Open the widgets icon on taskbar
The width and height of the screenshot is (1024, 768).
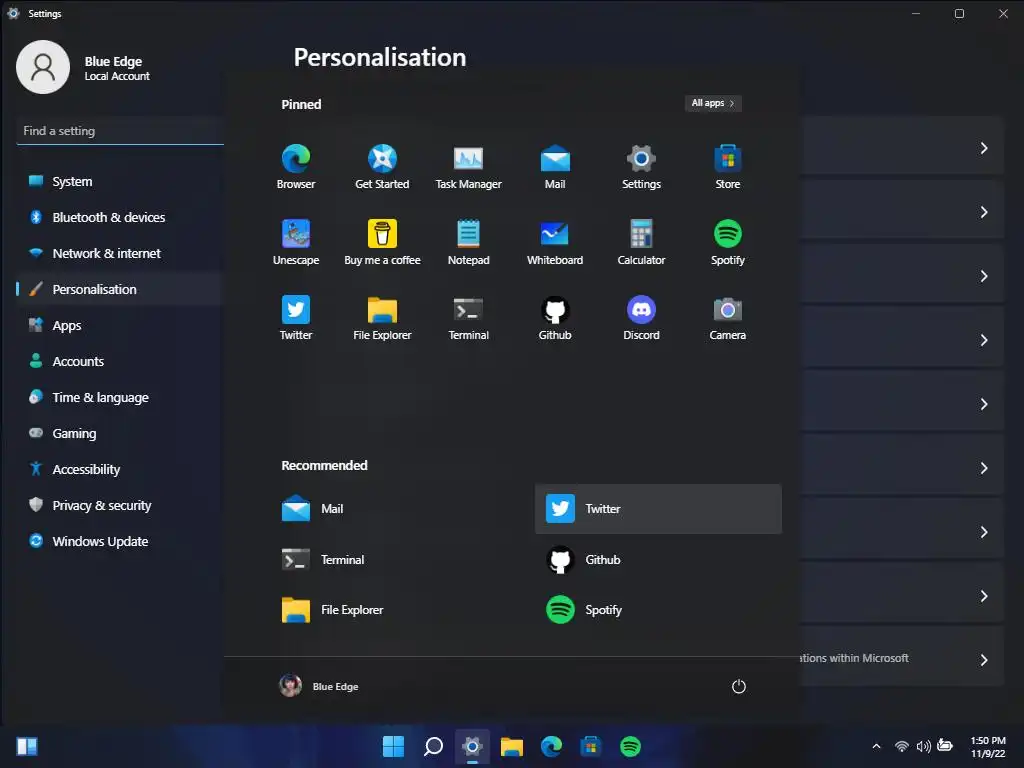[27, 746]
